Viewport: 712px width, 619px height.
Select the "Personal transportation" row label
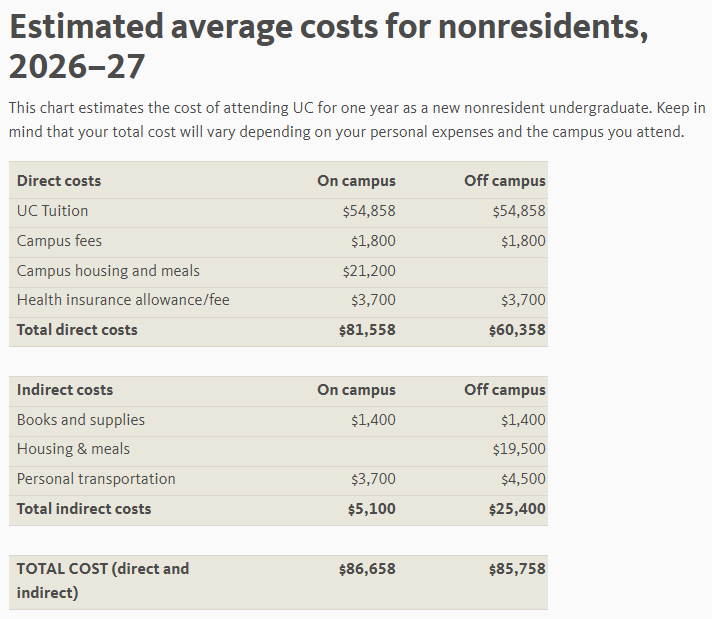pos(96,479)
